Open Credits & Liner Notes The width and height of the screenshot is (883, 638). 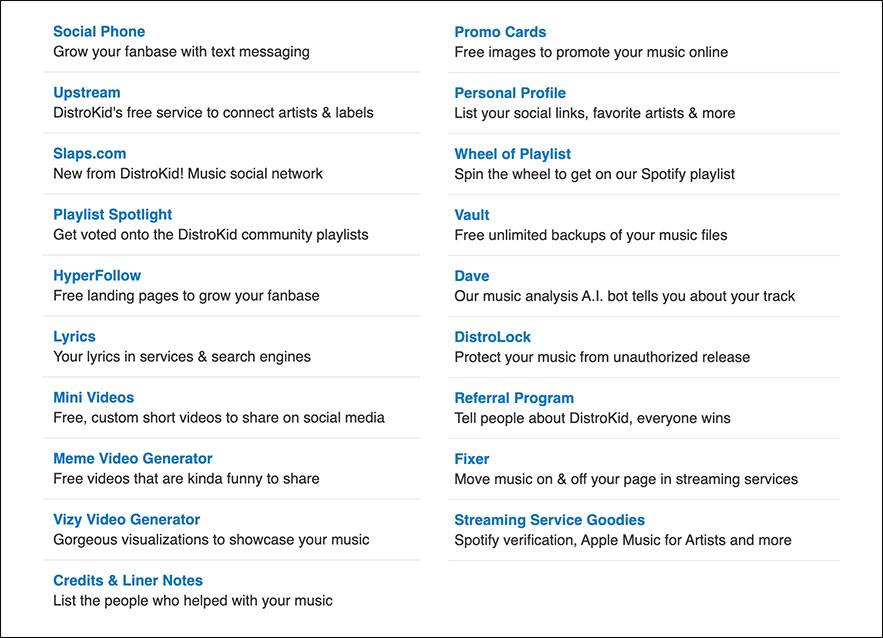tap(128, 580)
